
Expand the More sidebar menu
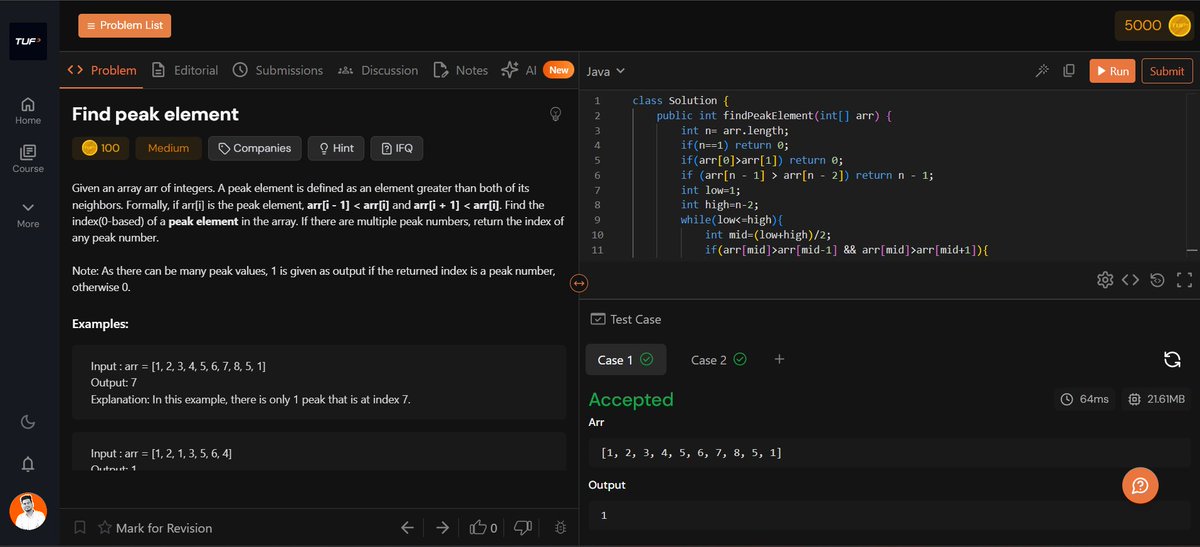point(28,214)
